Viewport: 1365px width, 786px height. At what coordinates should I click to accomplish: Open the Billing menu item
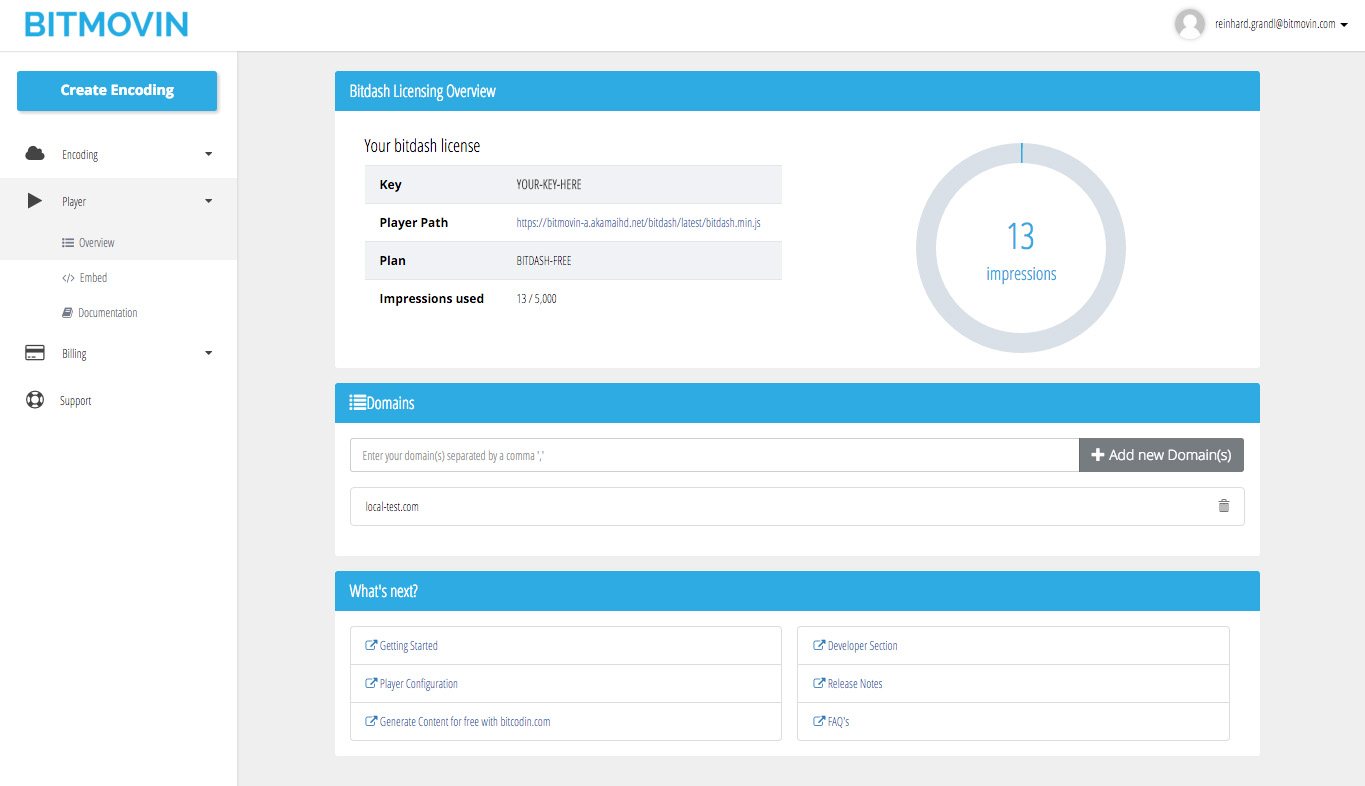click(x=74, y=354)
